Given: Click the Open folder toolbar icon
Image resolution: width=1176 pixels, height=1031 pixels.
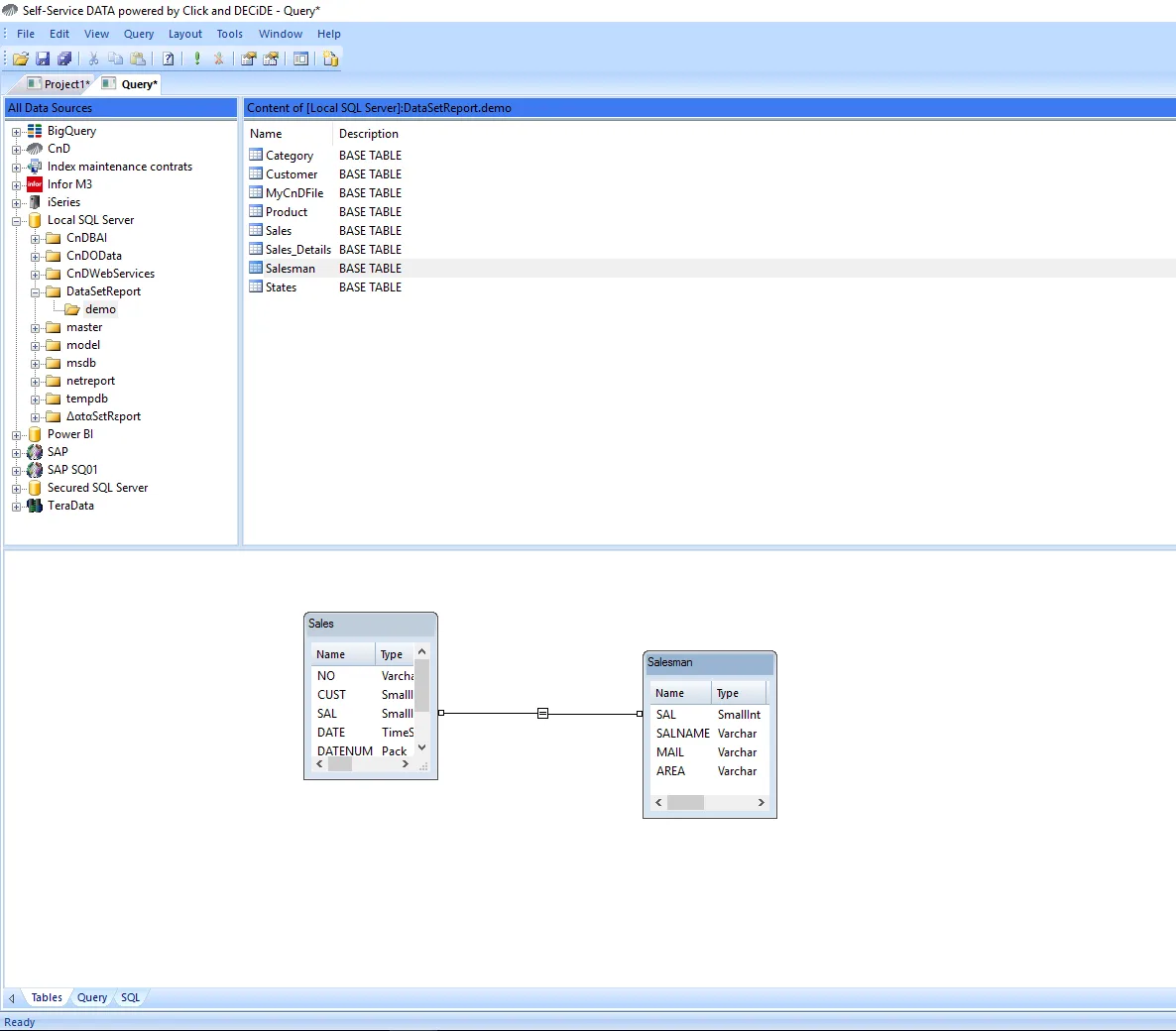Looking at the screenshot, I should point(21,58).
